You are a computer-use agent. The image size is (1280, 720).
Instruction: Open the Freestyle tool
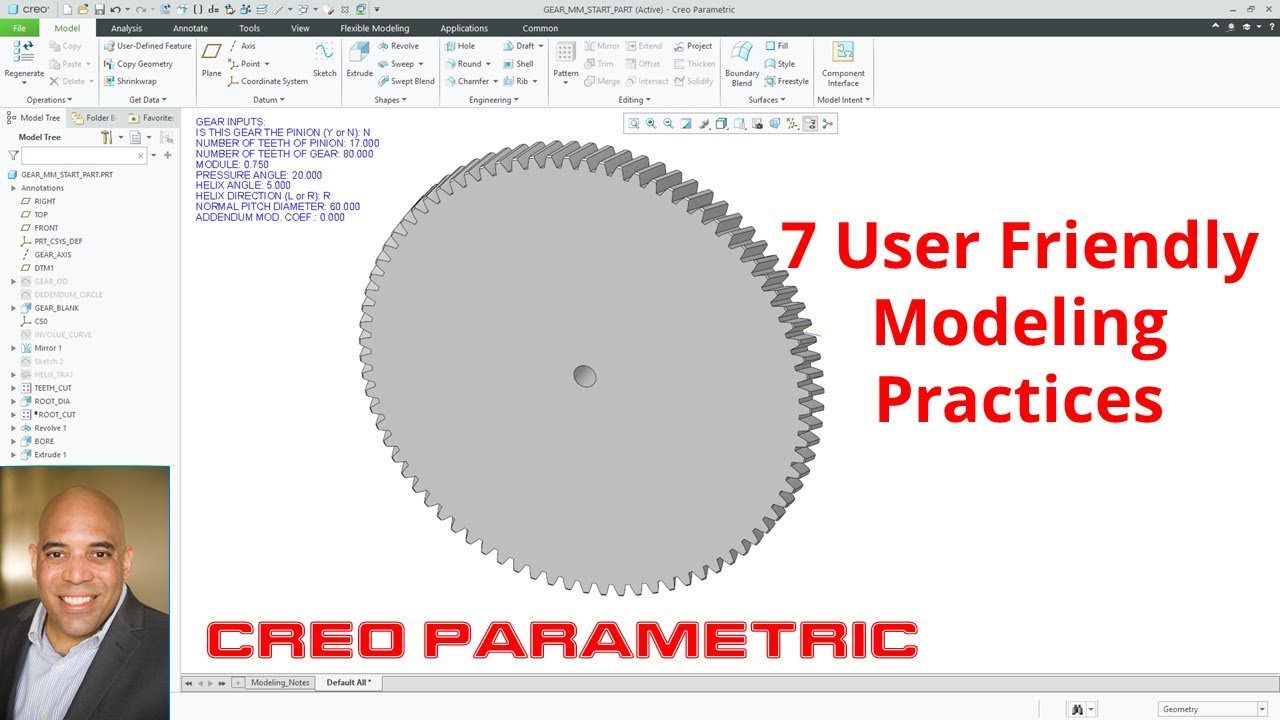[x=786, y=82]
